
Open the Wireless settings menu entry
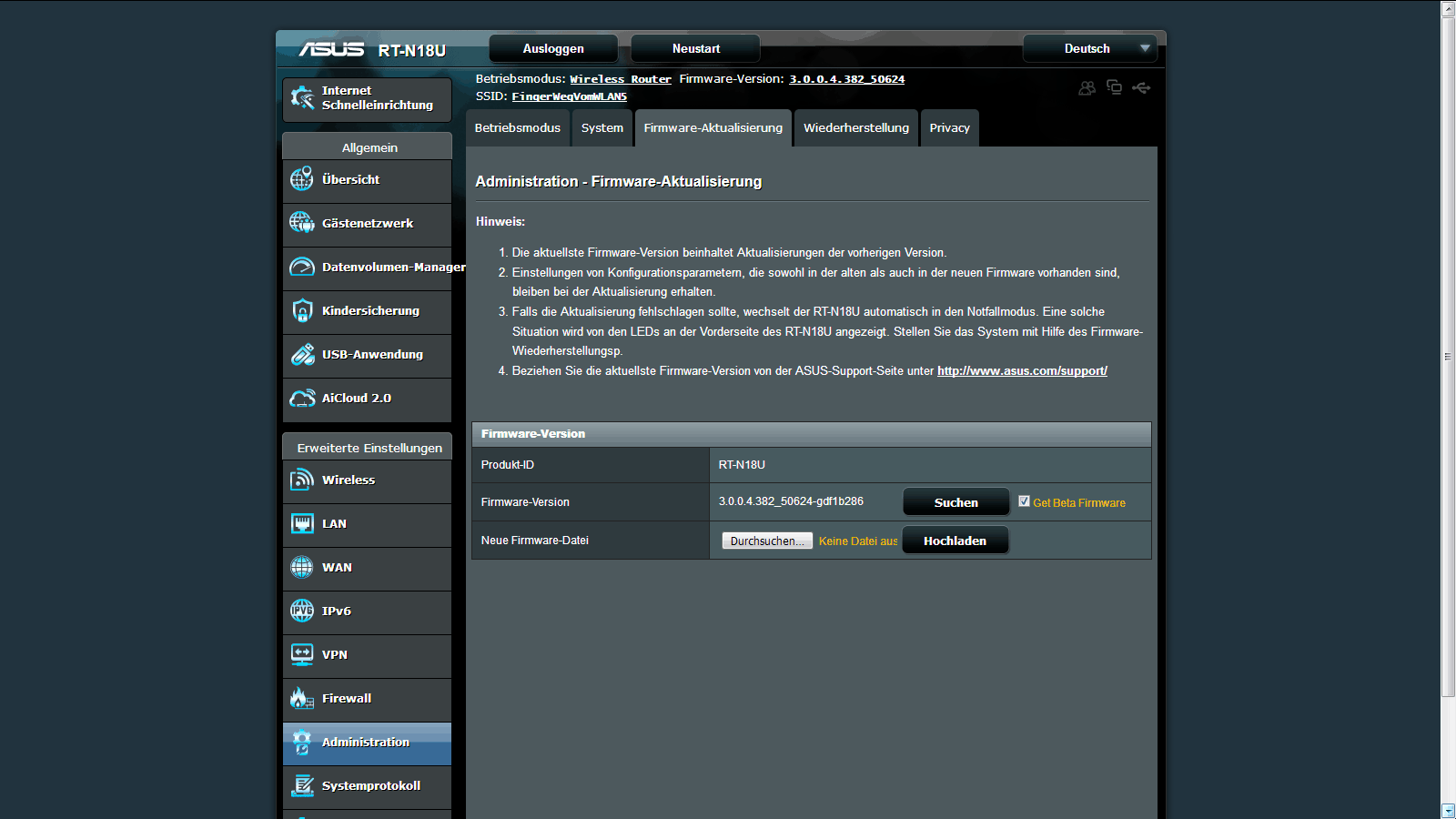tap(368, 480)
